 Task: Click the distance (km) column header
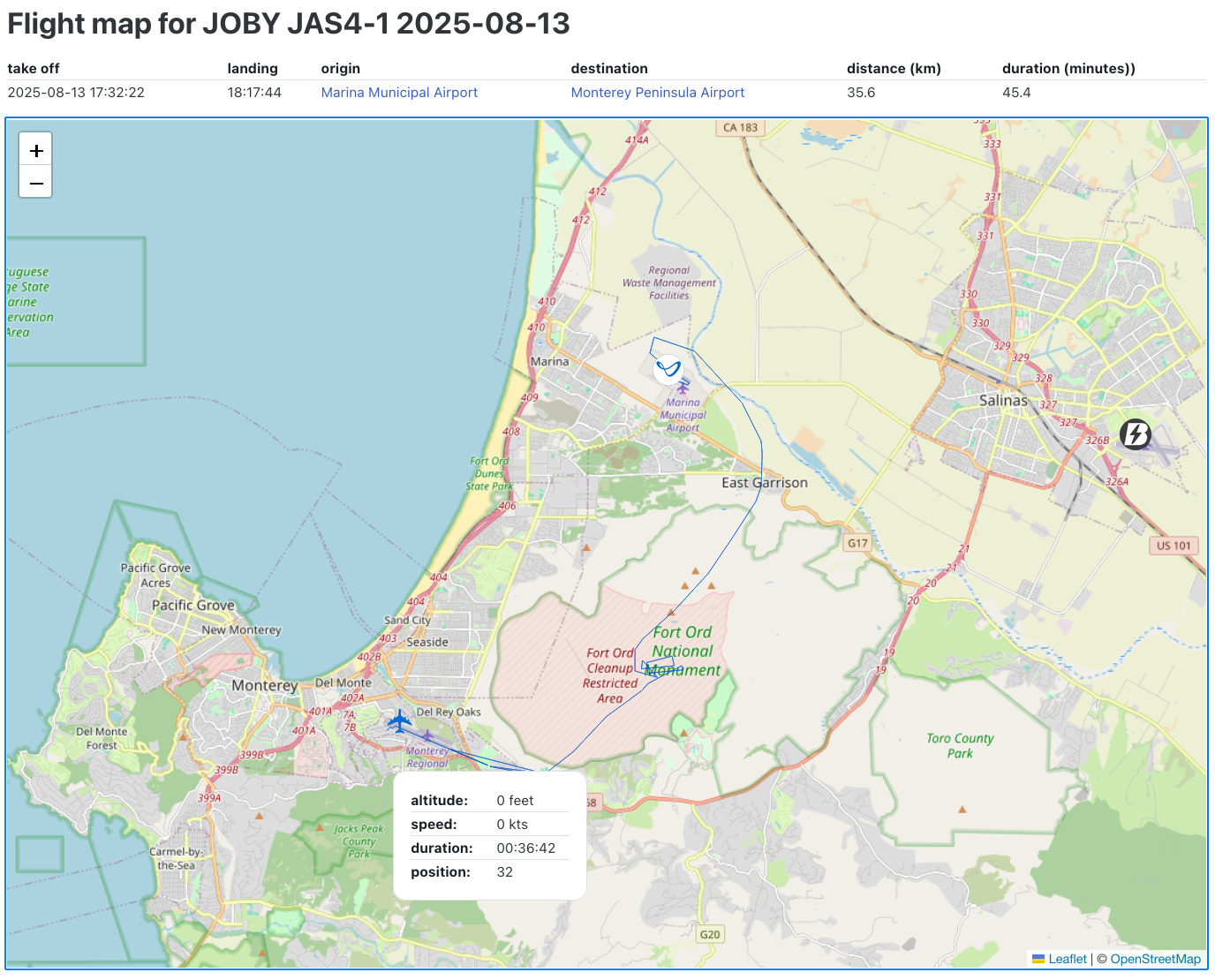[x=894, y=68]
